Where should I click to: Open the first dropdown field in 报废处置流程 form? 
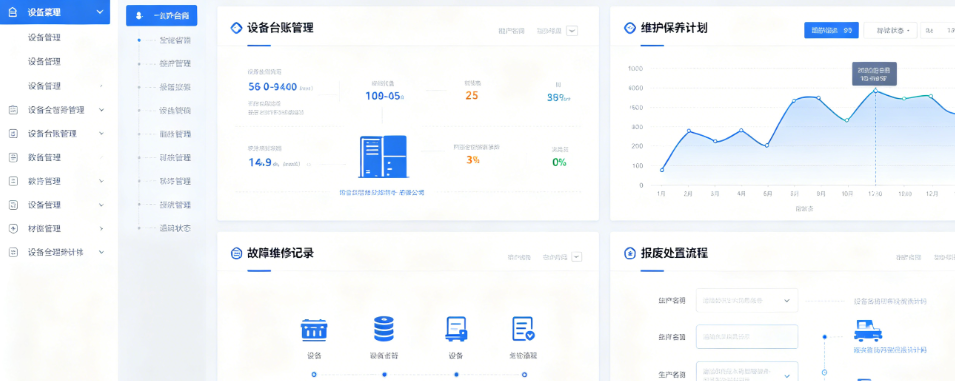pos(747,300)
